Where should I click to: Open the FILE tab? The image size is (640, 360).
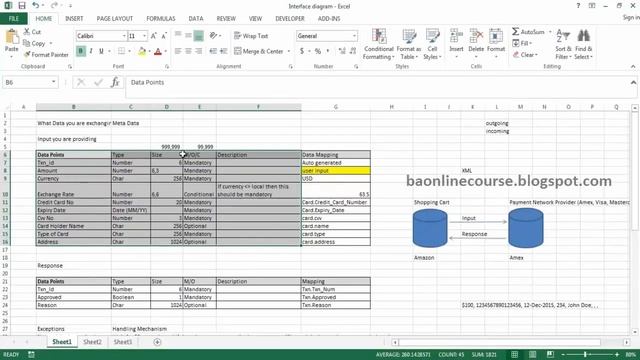pyautogui.click(x=13, y=18)
